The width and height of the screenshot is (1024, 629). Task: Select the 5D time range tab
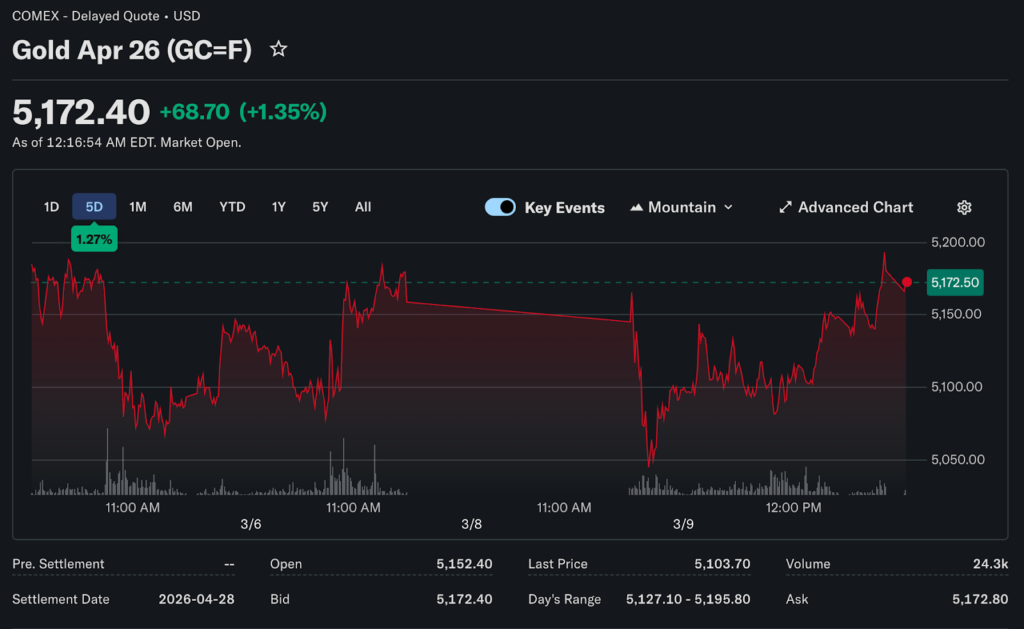point(94,207)
